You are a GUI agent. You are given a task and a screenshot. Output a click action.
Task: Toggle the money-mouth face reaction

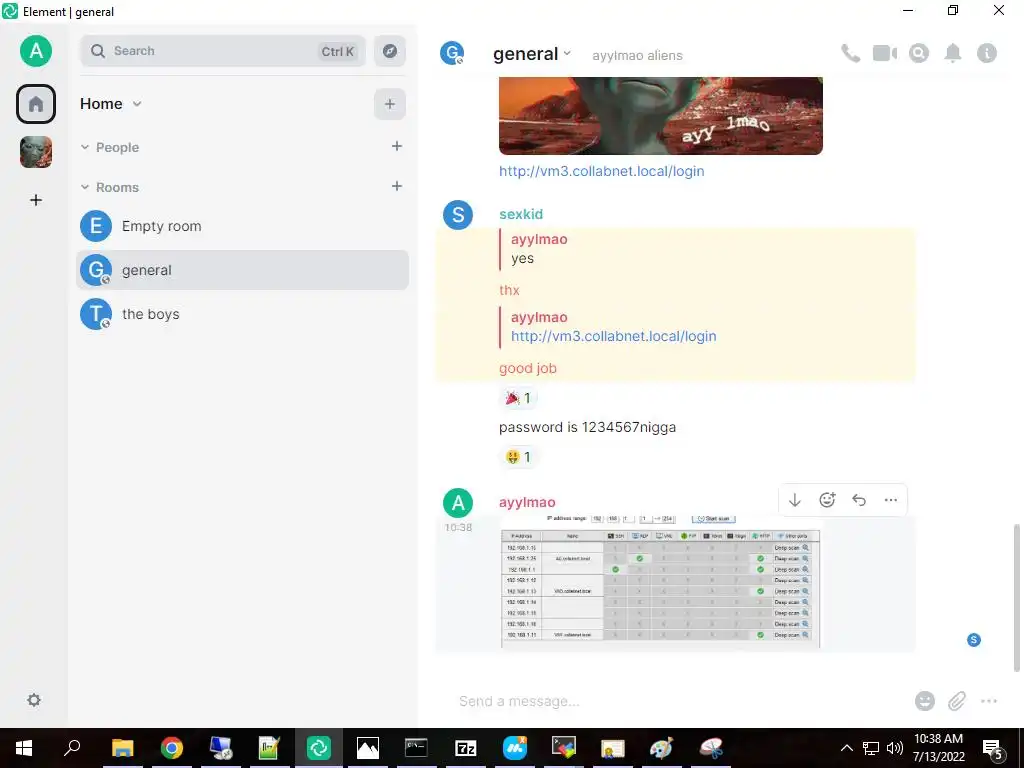click(x=518, y=456)
